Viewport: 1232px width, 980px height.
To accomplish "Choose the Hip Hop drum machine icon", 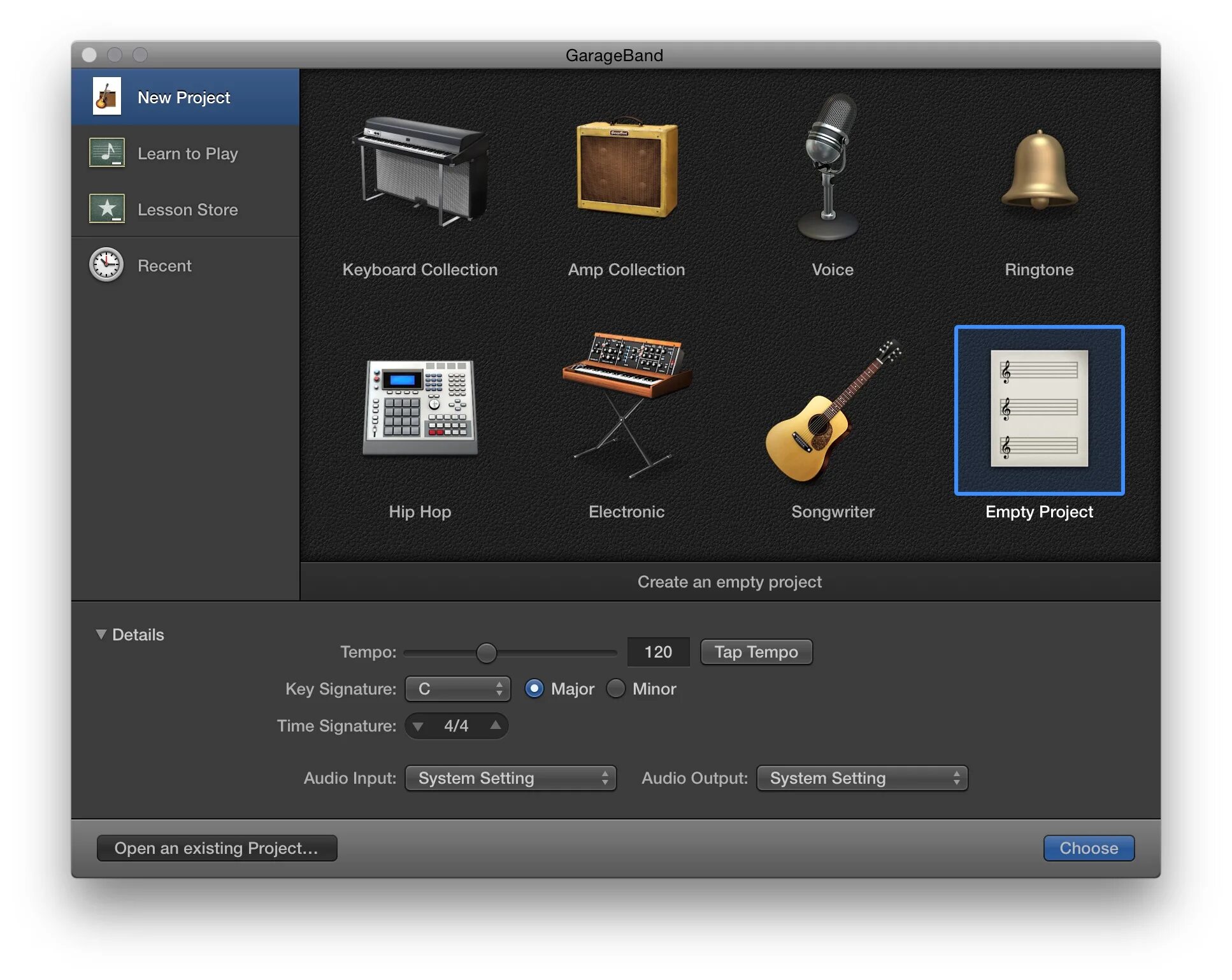I will coord(420,408).
